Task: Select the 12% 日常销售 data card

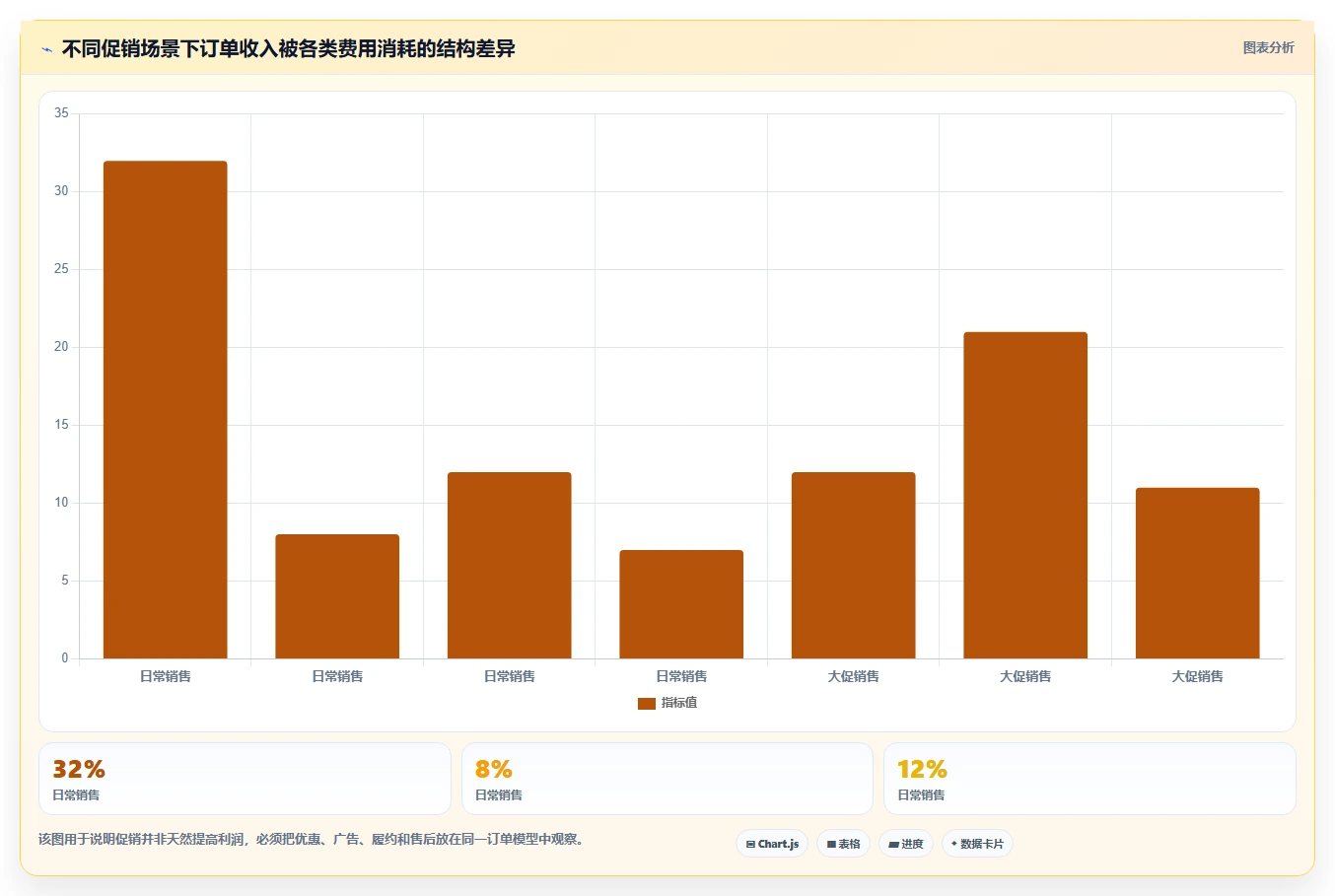Action: 1089,779
